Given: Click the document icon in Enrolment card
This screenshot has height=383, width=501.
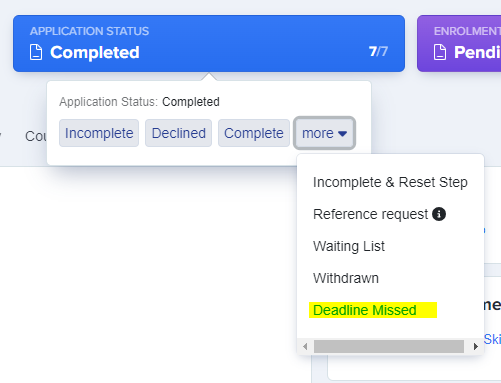Looking at the screenshot, I should [440, 52].
